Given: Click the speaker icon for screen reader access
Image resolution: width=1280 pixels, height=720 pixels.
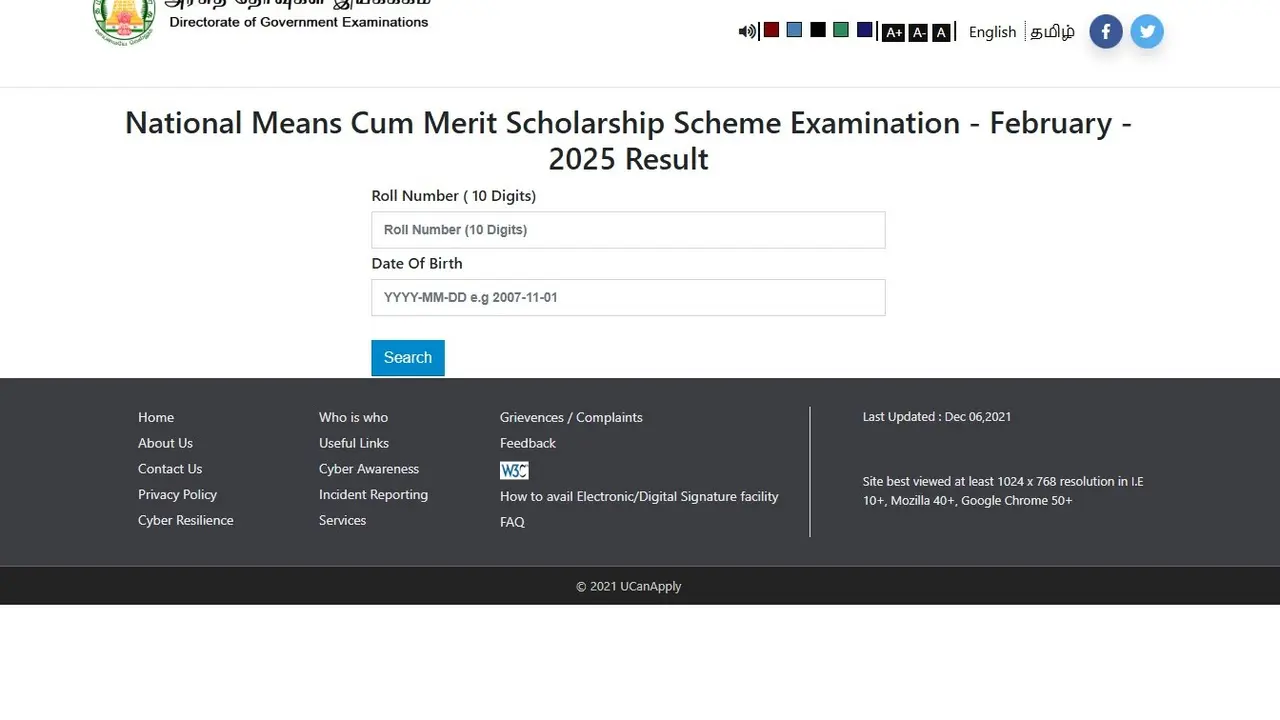Looking at the screenshot, I should (x=746, y=31).
